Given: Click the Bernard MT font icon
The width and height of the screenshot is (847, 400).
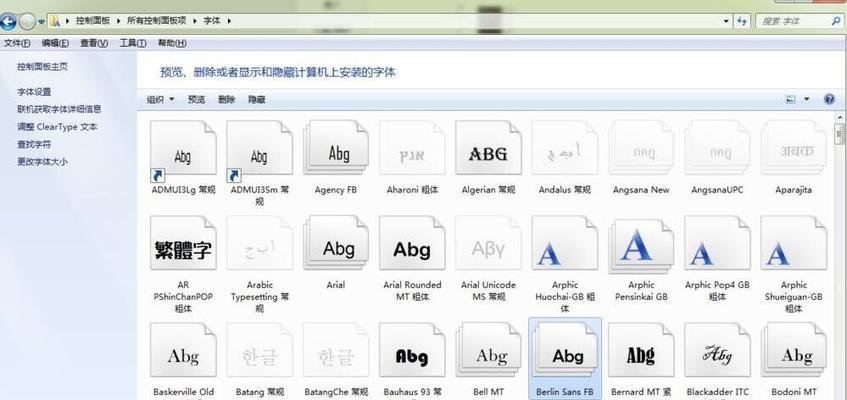Looking at the screenshot, I should coord(641,355).
